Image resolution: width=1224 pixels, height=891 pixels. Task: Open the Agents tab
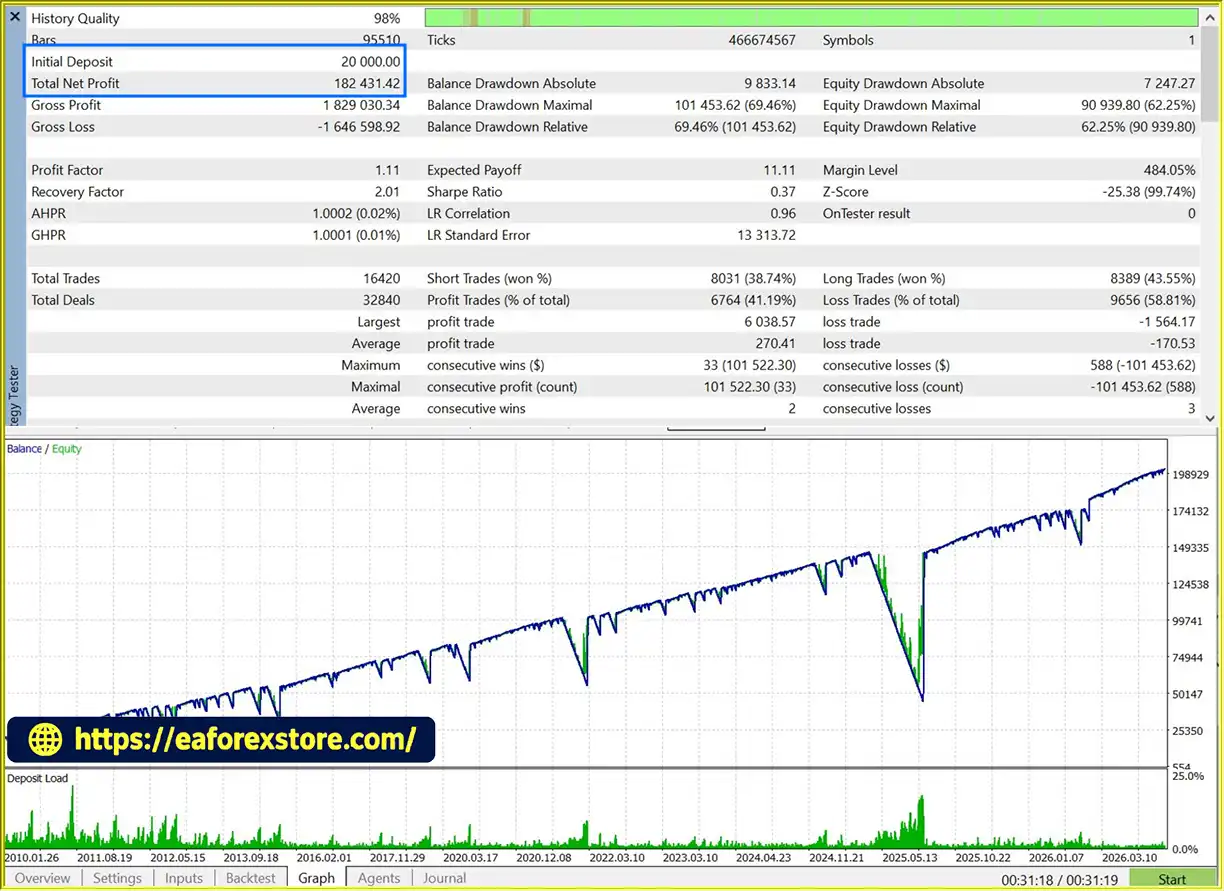(x=379, y=878)
